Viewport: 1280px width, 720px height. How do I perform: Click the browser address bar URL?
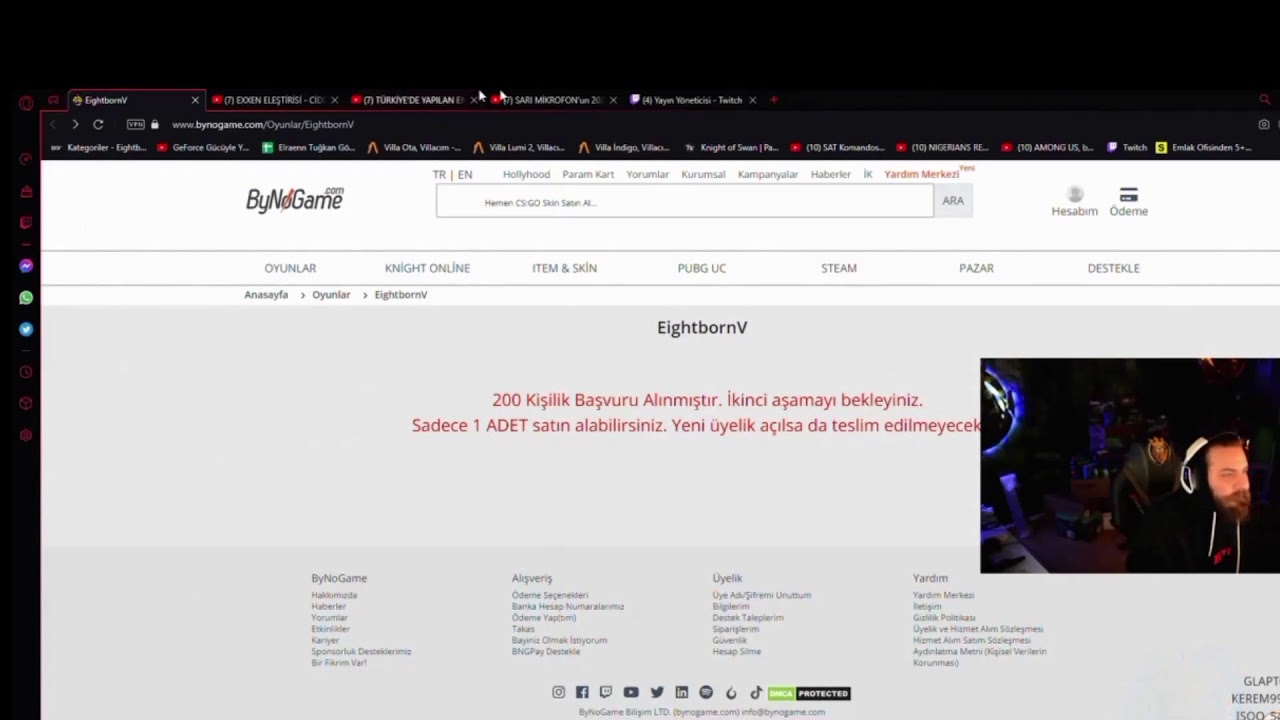tap(263, 124)
